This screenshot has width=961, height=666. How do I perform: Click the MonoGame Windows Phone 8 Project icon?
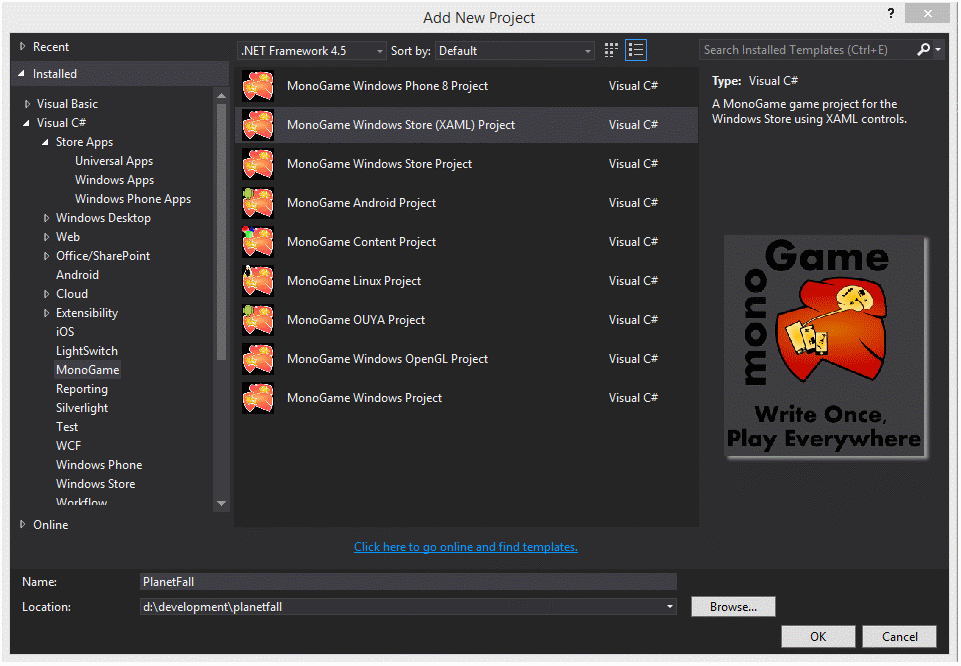coord(258,86)
